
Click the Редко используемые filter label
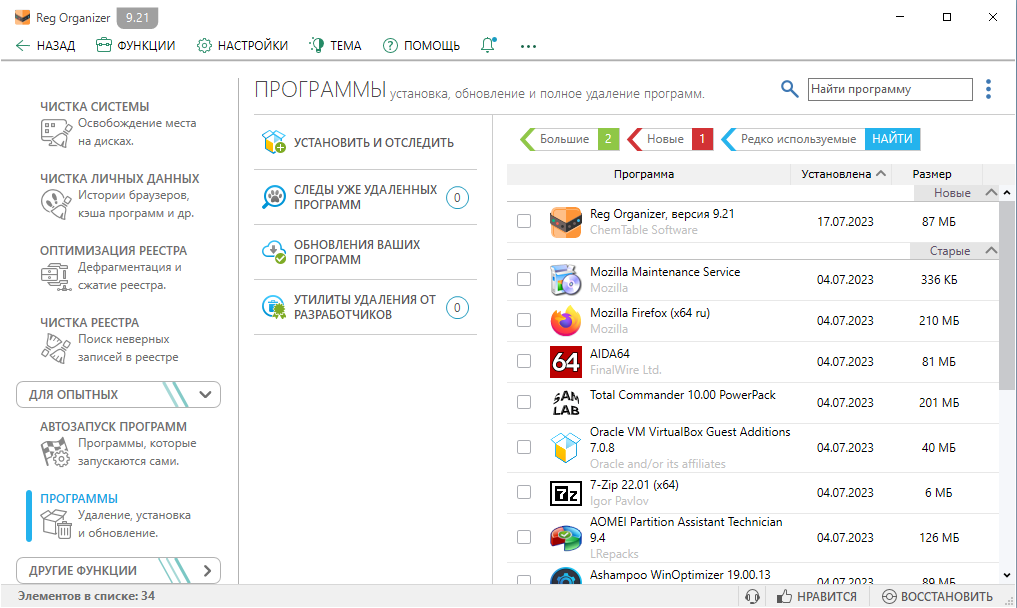point(798,139)
